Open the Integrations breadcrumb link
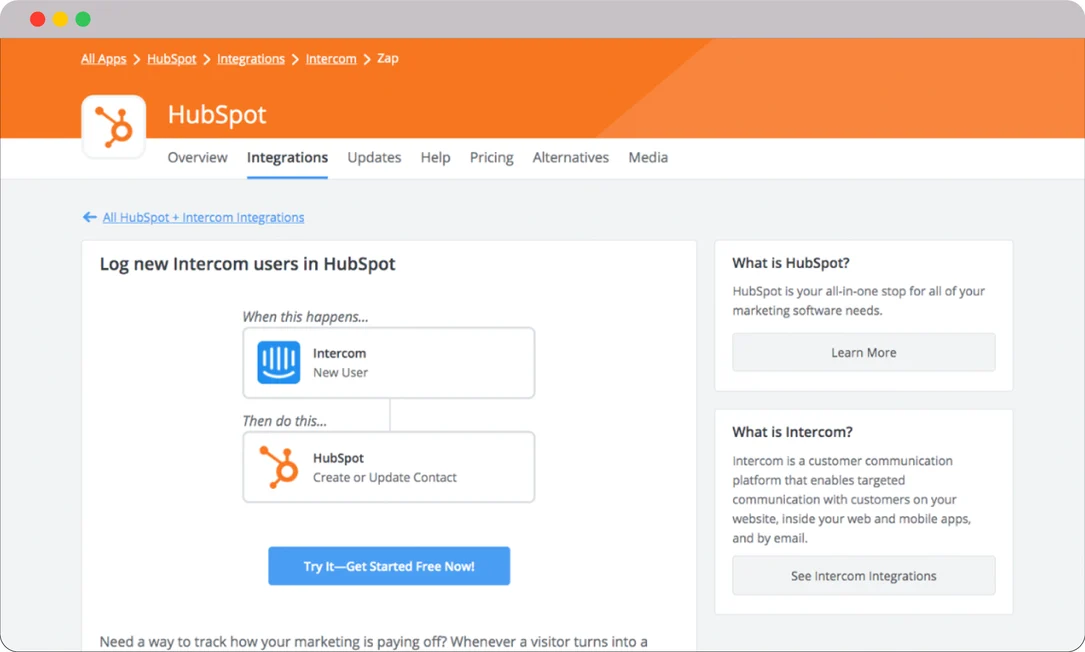The image size is (1085, 652). pos(251,59)
